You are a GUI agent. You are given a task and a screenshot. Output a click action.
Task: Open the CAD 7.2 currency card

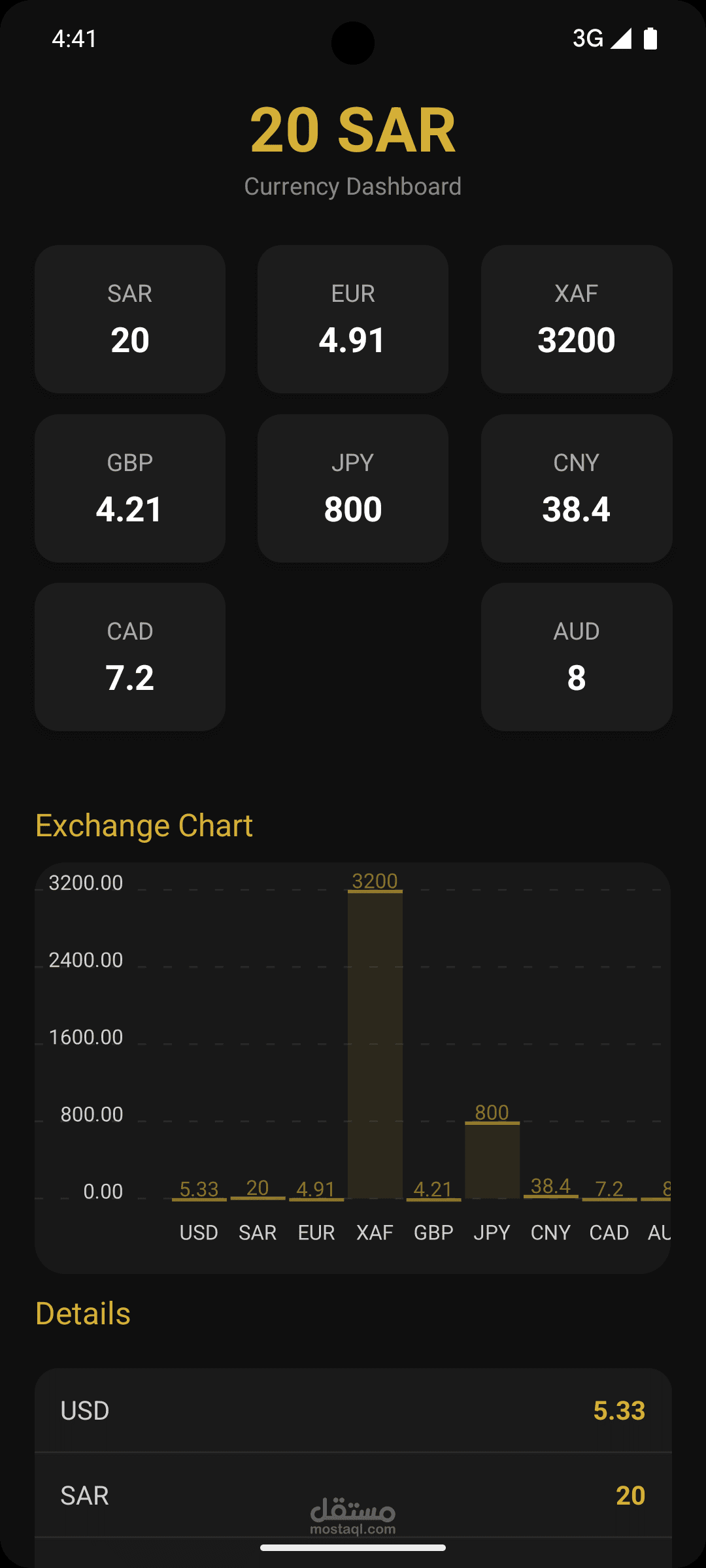pyautogui.click(x=130, y=657)
